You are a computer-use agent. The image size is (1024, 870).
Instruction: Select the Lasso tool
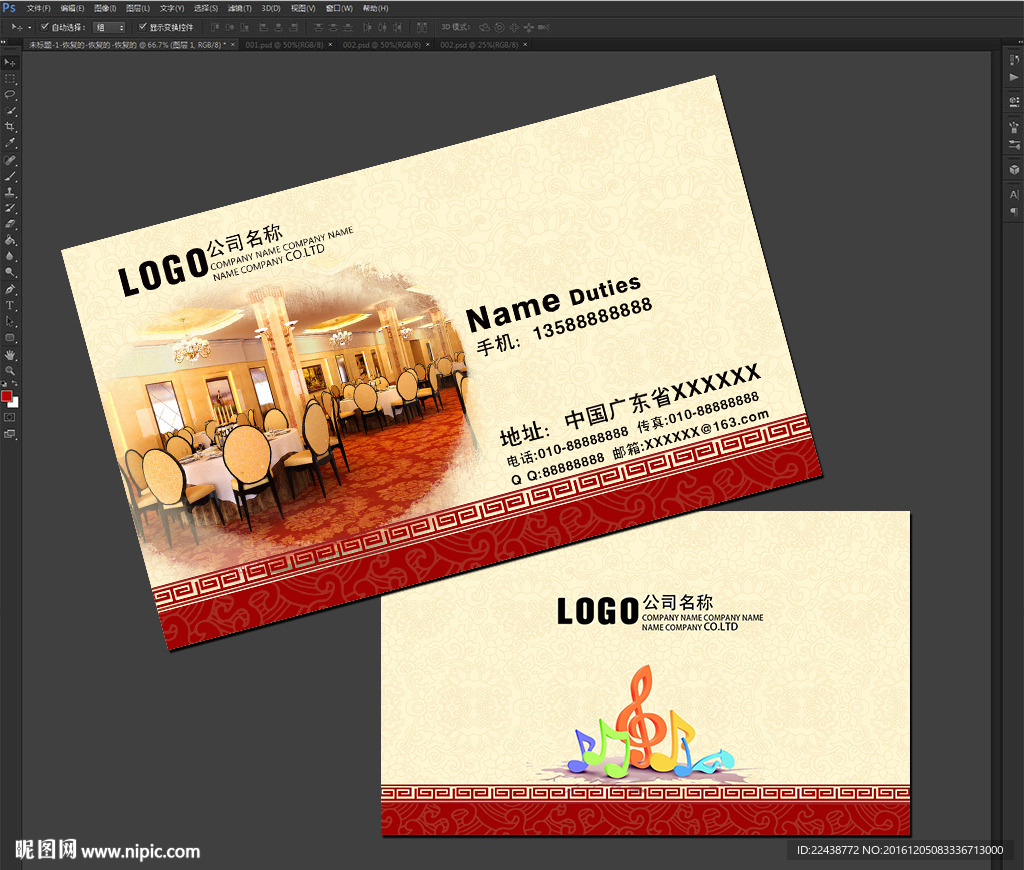tap(10, 95)
